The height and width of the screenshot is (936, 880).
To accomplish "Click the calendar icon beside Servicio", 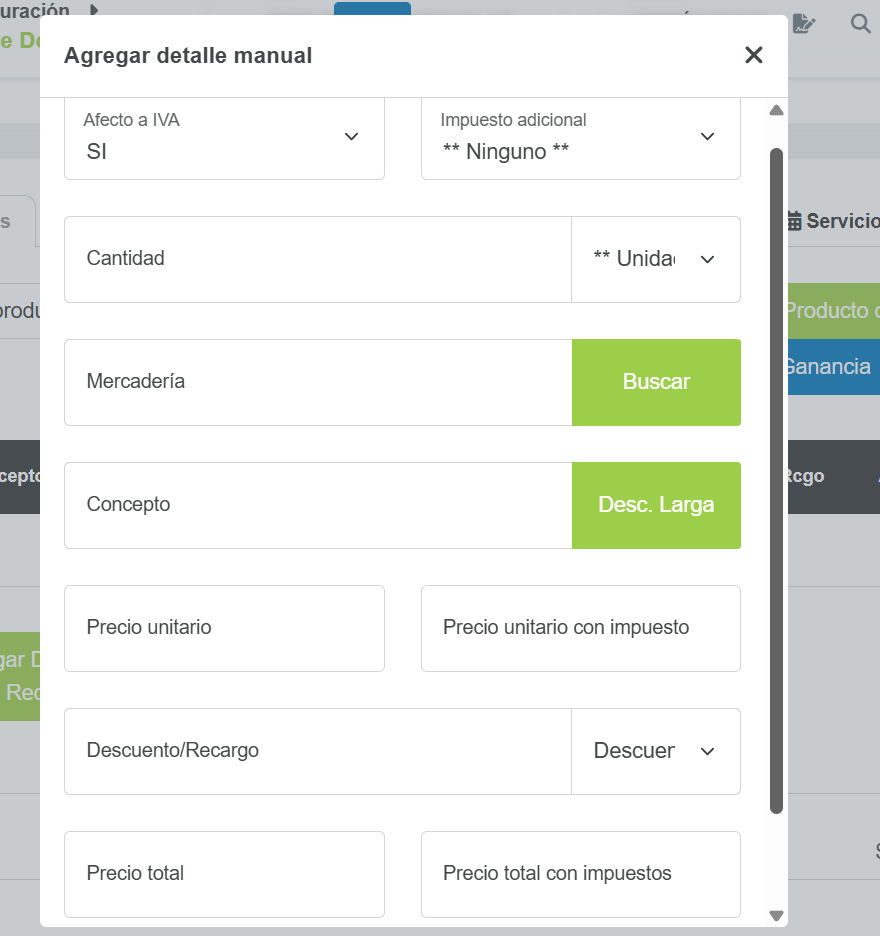I will pyautogui.click(x=794, y=222).
